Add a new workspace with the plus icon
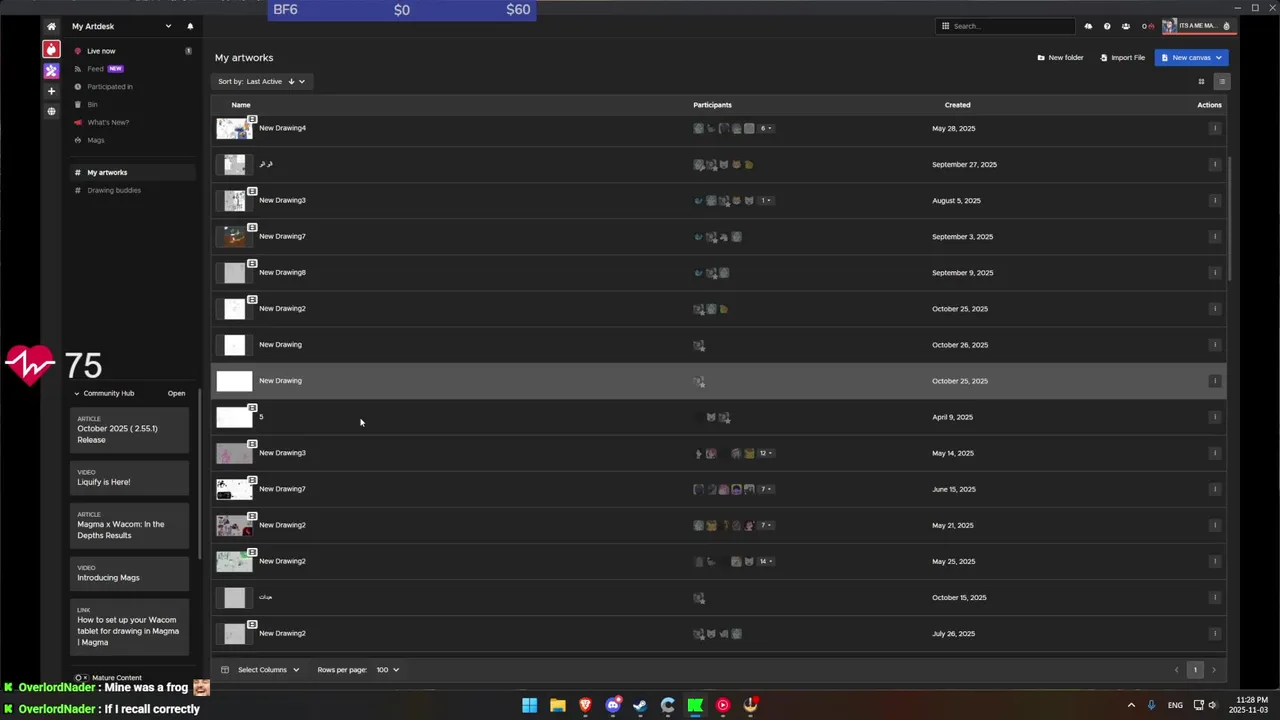This screenshot has height=720, width=1280. point(51,91)
